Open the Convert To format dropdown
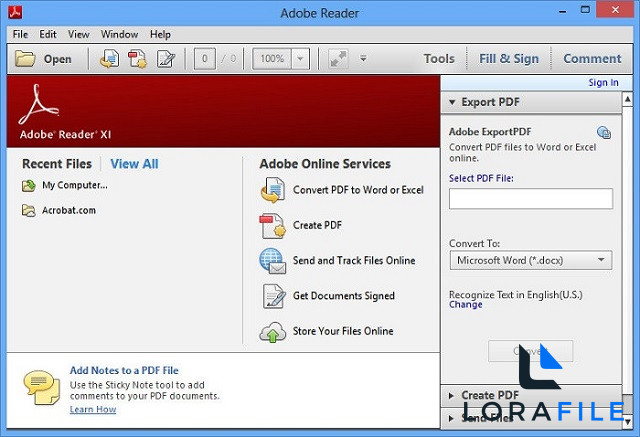The height and width of the screenshot is (437, 640). coord(531,260)
